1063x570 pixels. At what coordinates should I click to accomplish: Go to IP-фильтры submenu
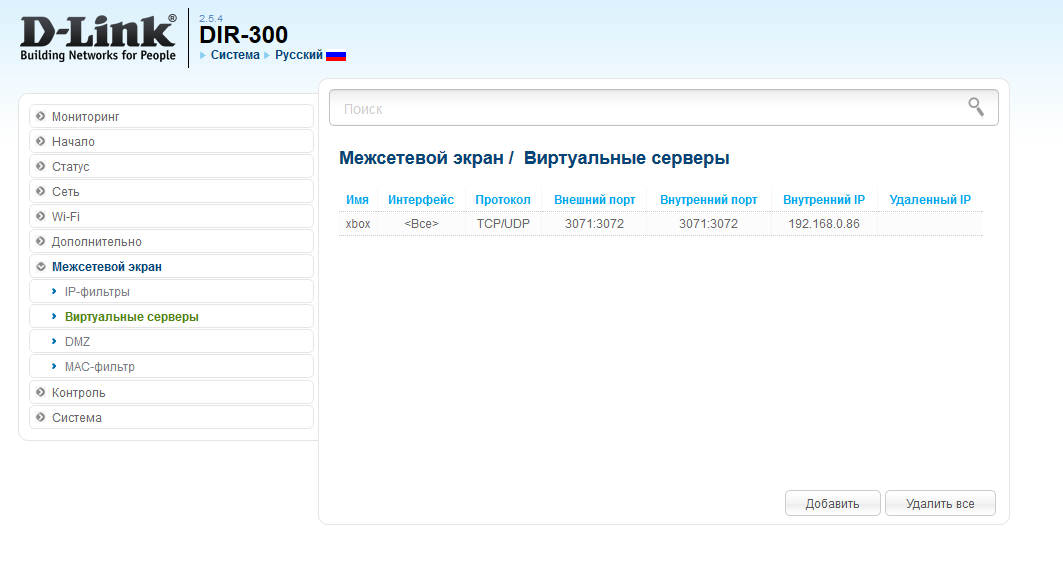pyautogui.click(x=172, y=292)
